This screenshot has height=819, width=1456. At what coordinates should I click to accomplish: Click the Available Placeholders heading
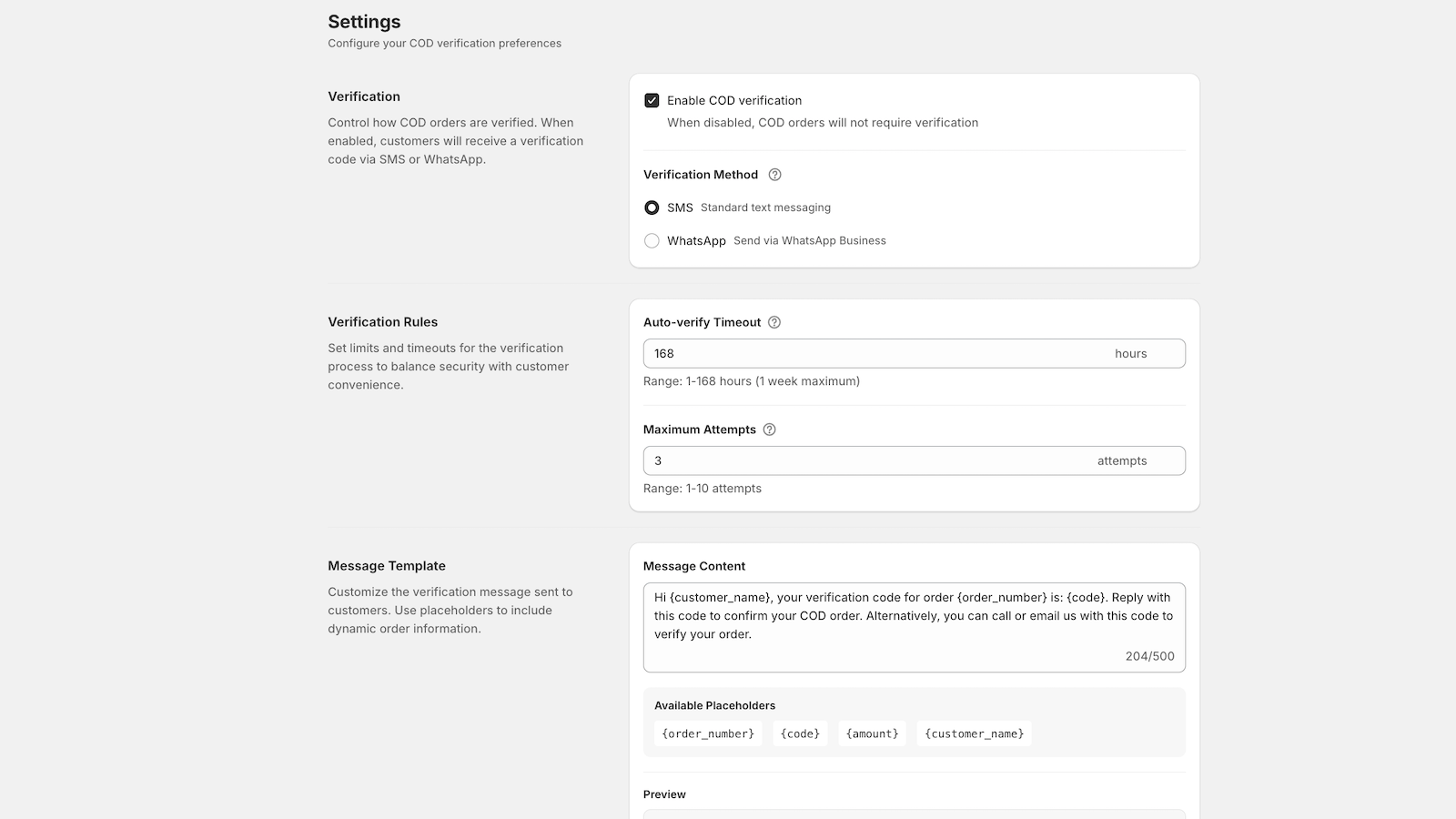point(713,705)
